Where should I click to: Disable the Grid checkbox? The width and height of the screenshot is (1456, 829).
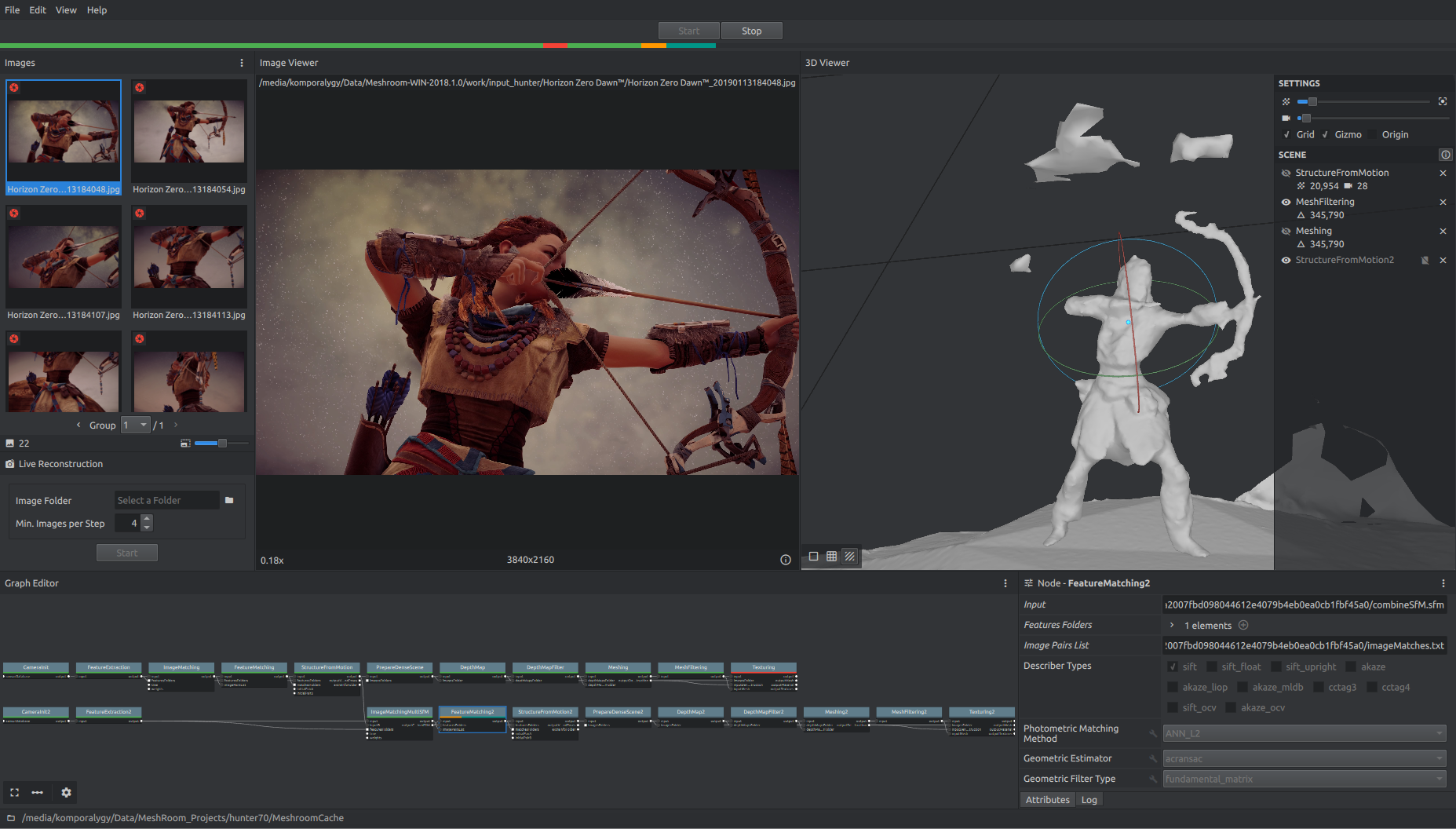(1286, 134)
